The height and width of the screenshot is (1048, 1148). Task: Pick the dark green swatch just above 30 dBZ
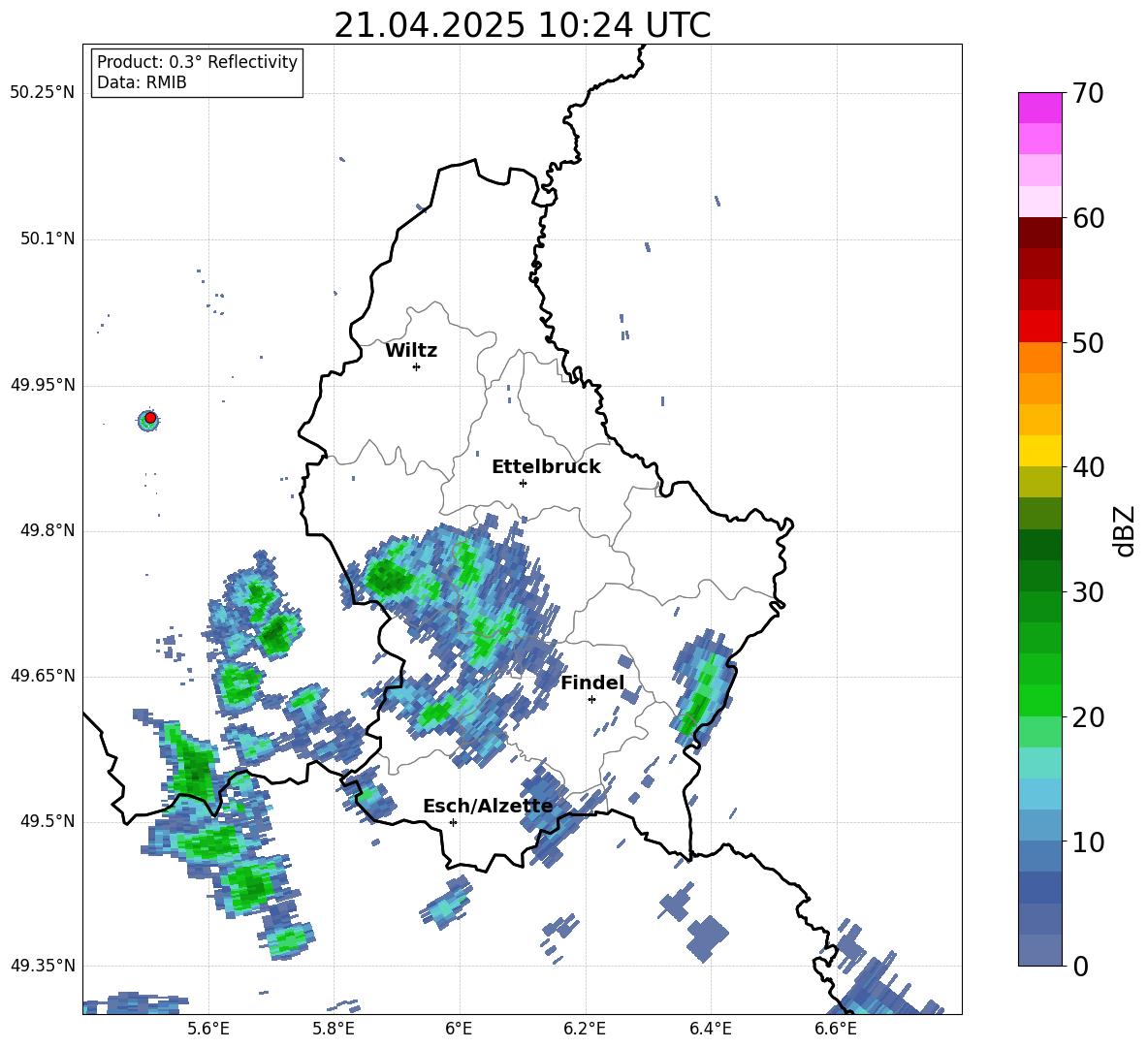coord(1039,575)
